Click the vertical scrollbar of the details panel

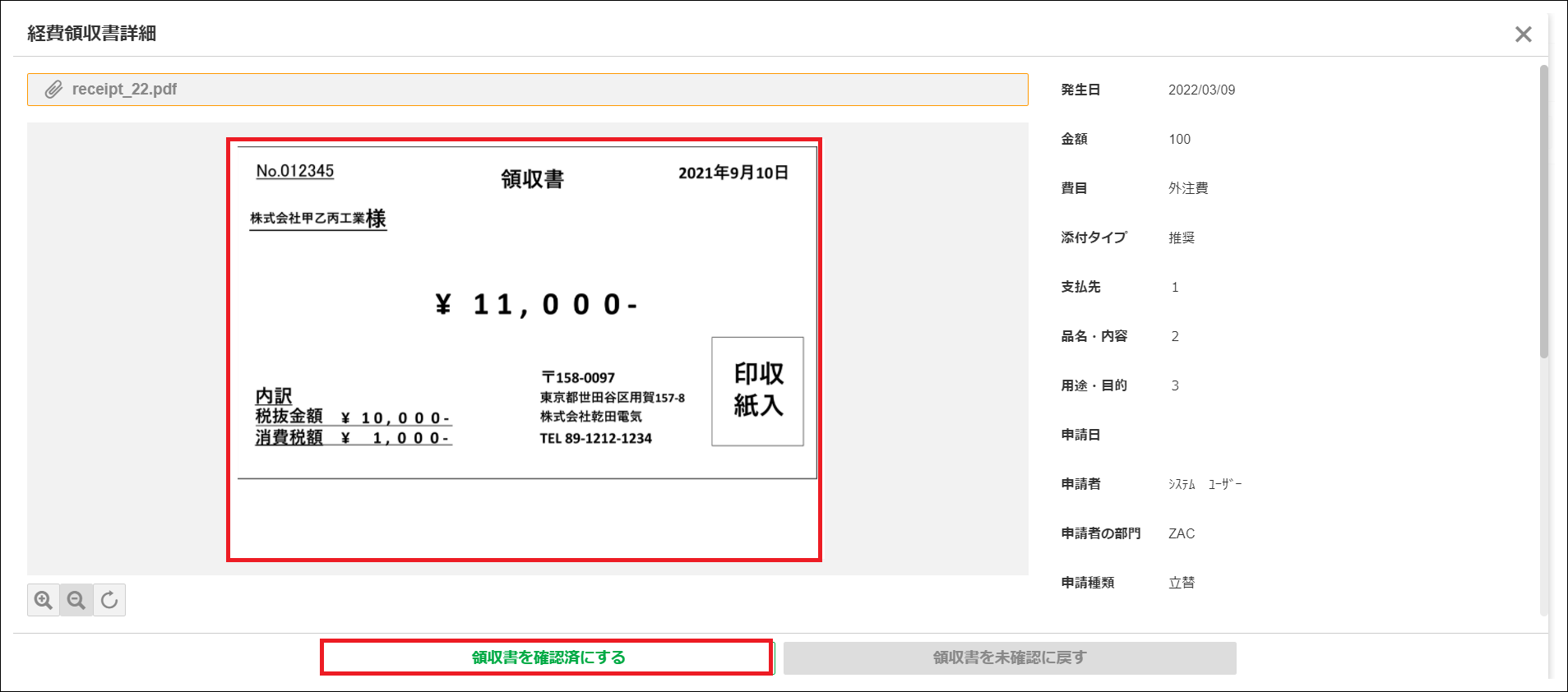click(1543, 212)
